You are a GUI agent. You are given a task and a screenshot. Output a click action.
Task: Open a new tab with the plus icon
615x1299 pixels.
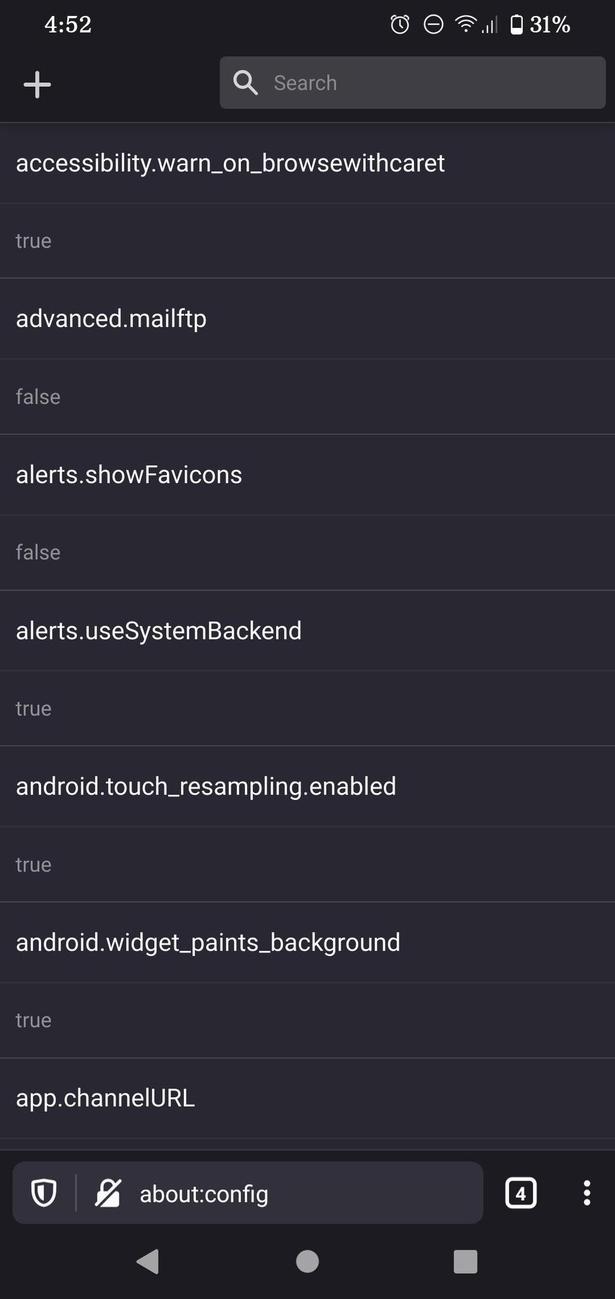(37, 84)
